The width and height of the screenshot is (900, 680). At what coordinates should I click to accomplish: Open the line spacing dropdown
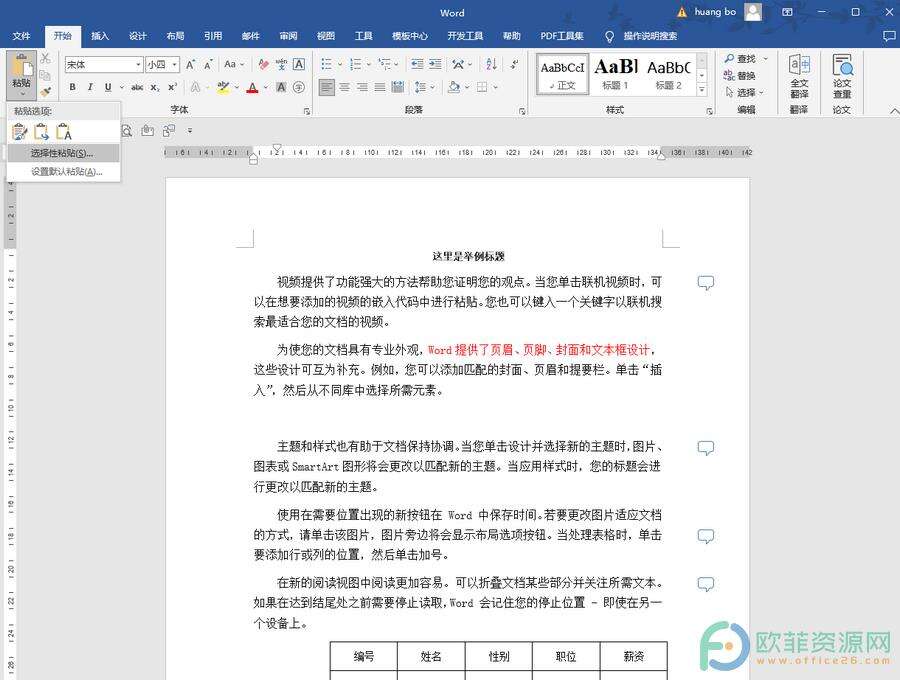(x=425, y=87)
